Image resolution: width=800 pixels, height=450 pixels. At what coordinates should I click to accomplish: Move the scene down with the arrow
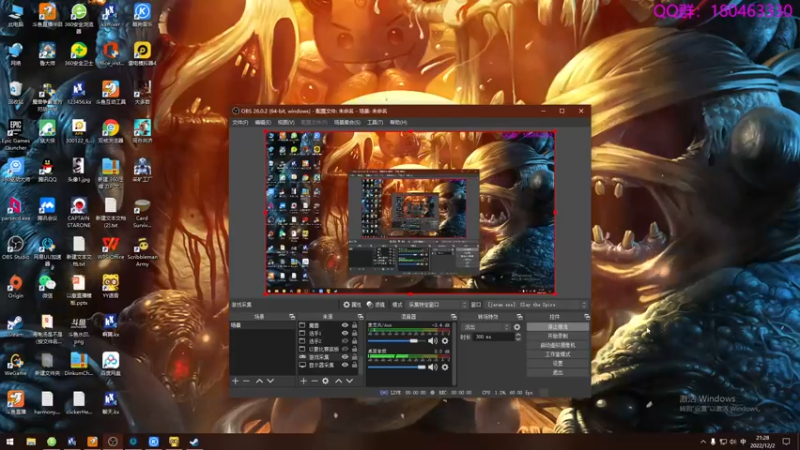[270, 381]
